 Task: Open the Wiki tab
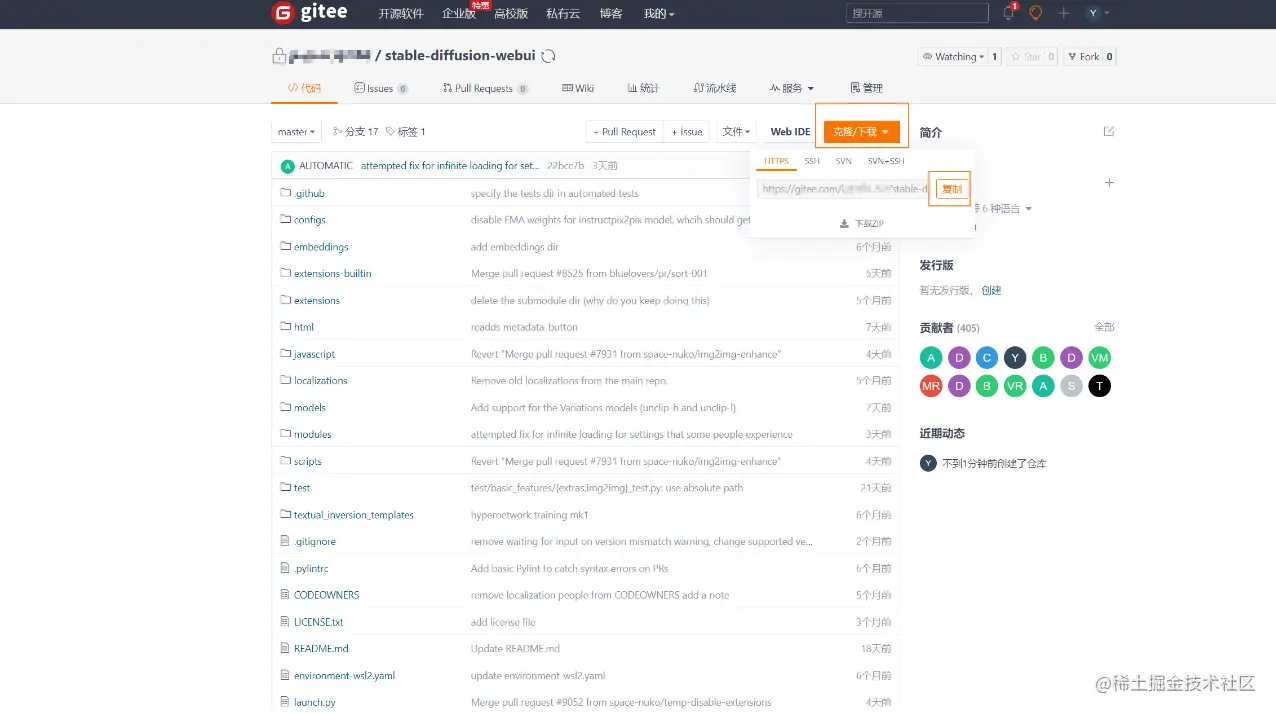pyautogui.click(x=578, y=88)
